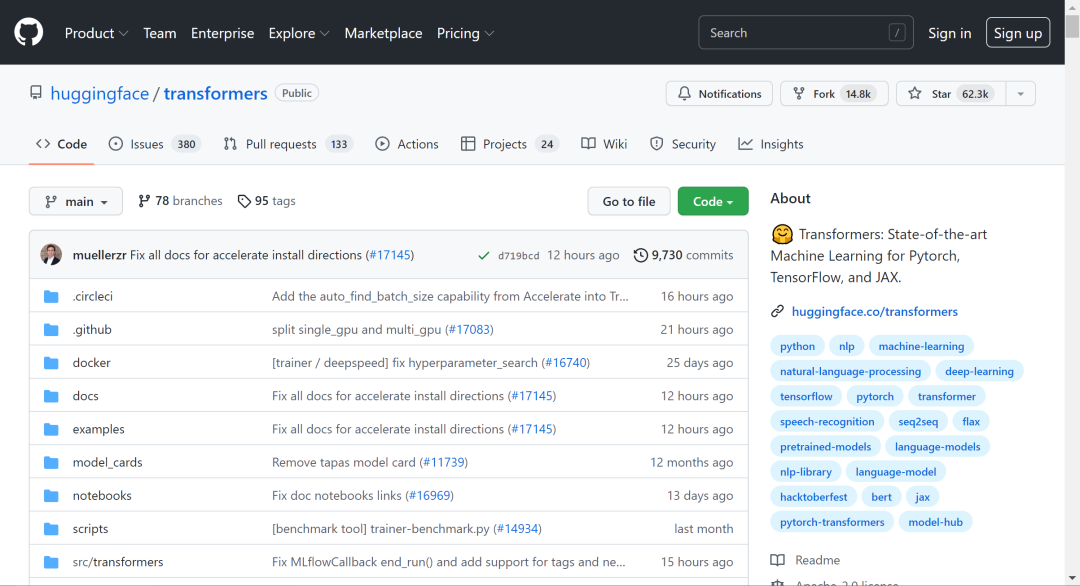Open the huggingface.co/transformers link
Viewport: 1080px width, 586px height.
point(874,311)
